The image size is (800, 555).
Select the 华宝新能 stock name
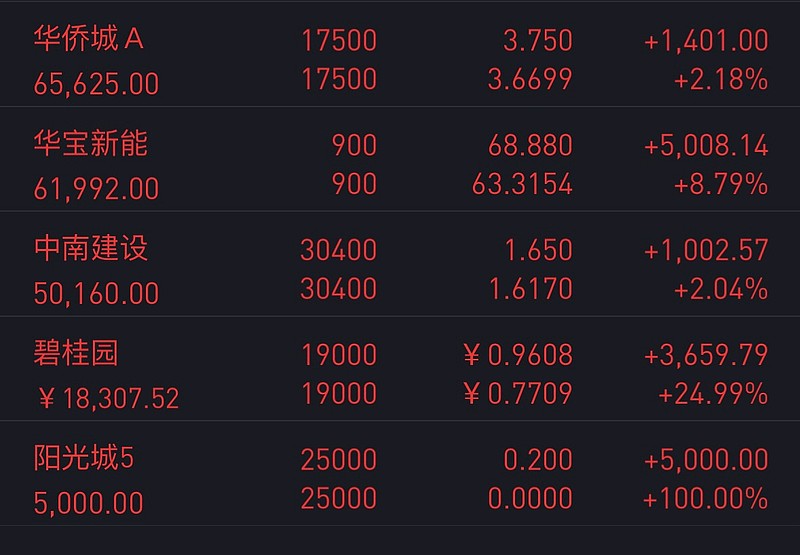91,143
